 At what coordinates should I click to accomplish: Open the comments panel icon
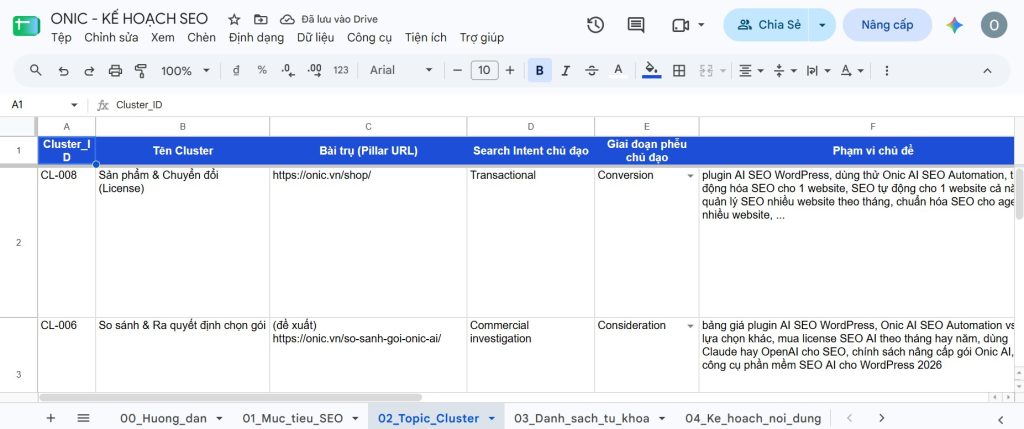[635, 25]
